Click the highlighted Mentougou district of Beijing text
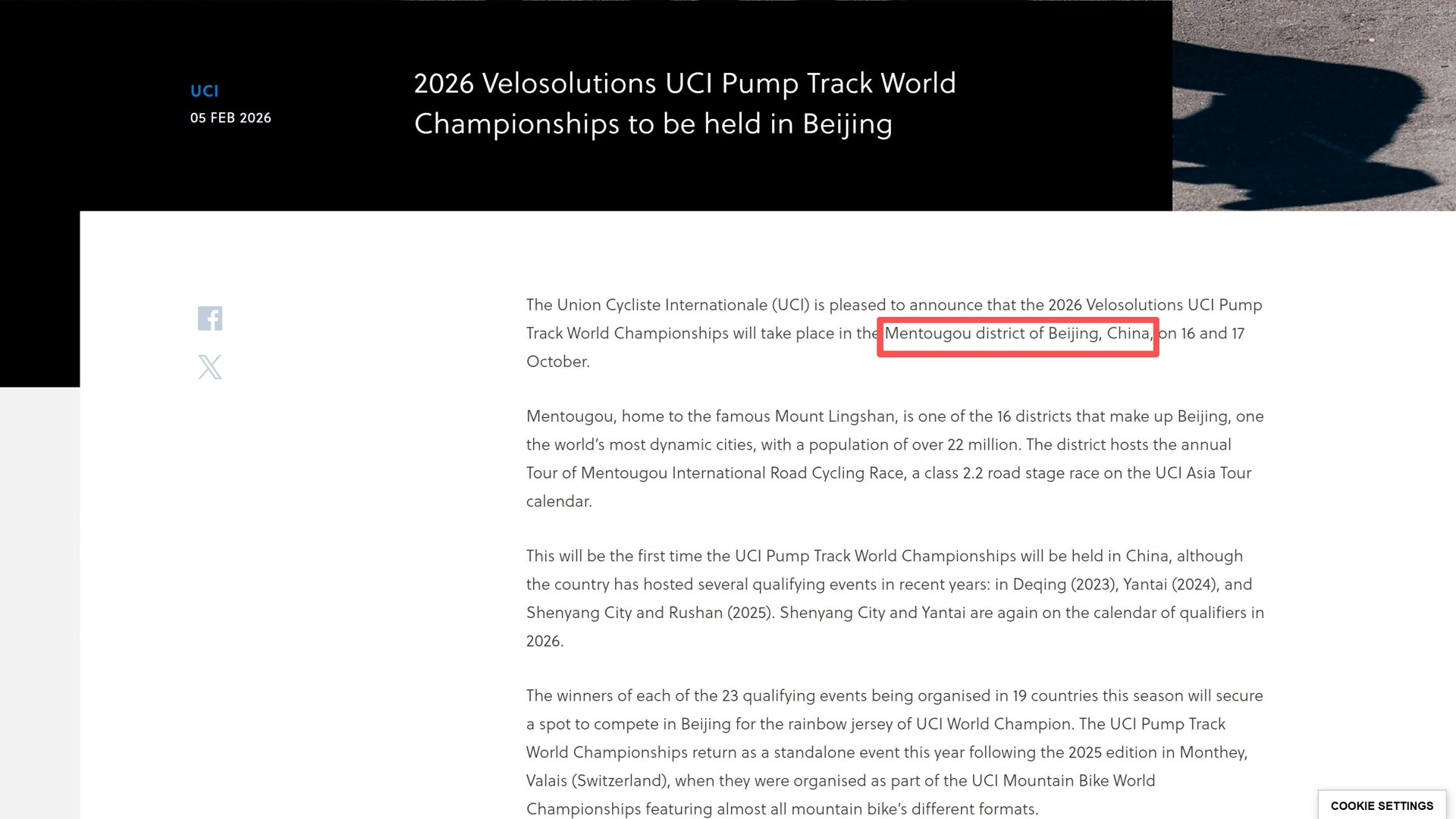This screenshot has width=1456, height=819. click(x=1018, y=334)
